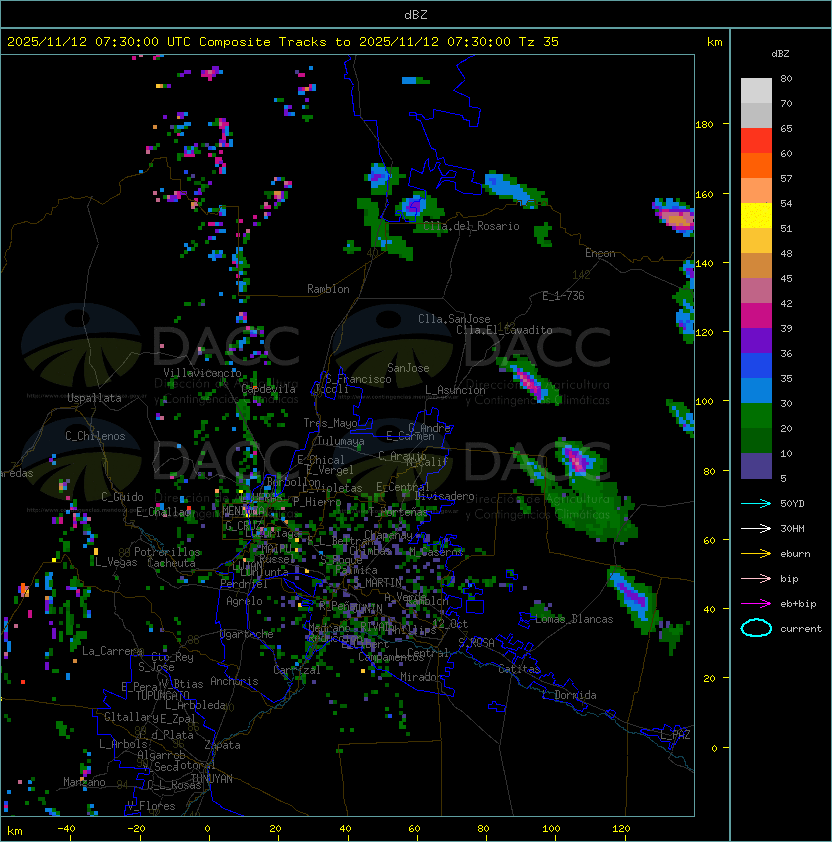Click the 'Cacheuta' map label
This screenshot has width=832, height=842.
click(171, 563)
